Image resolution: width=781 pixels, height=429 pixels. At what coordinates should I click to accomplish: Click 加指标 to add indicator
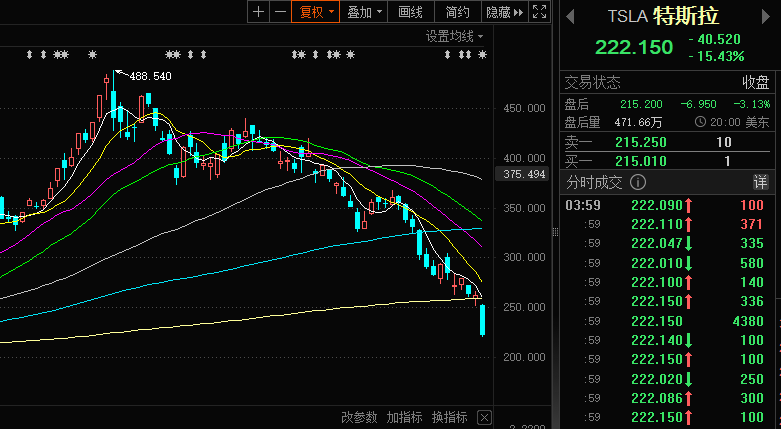(x=404, y=417)
